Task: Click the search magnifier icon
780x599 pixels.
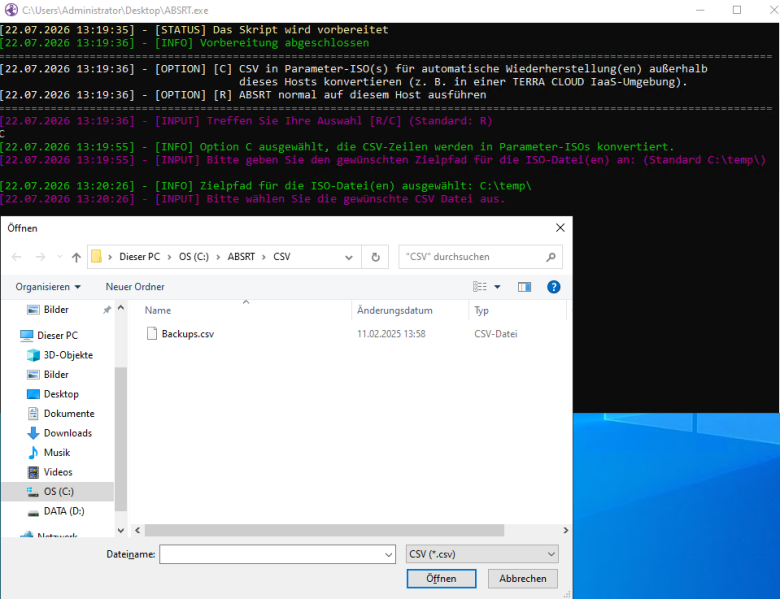Action: coord(551,257)
